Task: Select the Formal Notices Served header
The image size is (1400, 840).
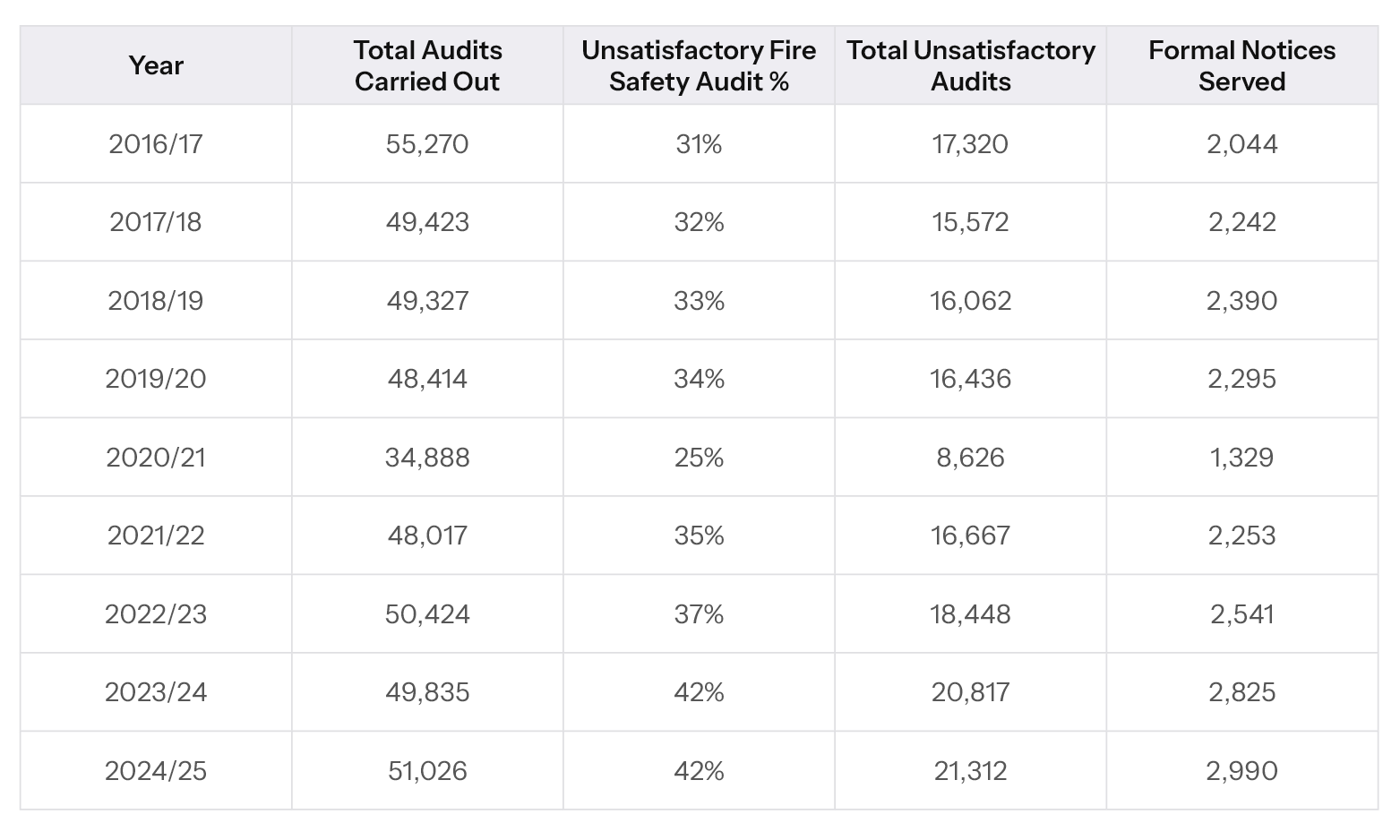Action: (x=1241, y=65)
